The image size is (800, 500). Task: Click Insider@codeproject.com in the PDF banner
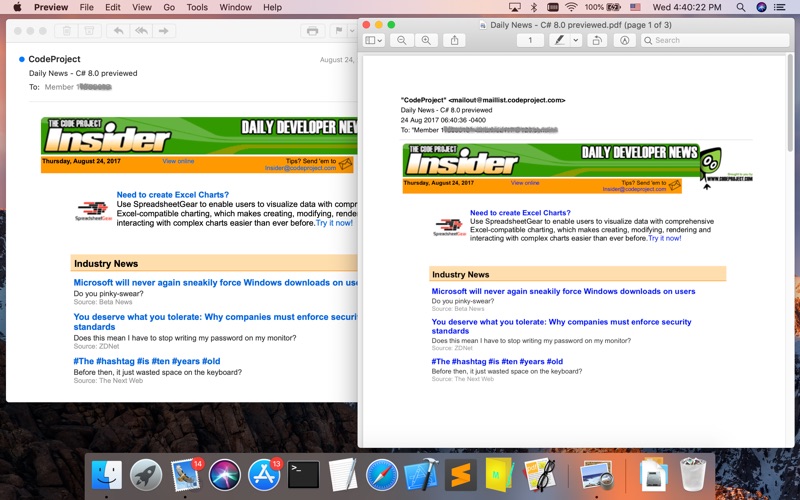coord(634,189)
